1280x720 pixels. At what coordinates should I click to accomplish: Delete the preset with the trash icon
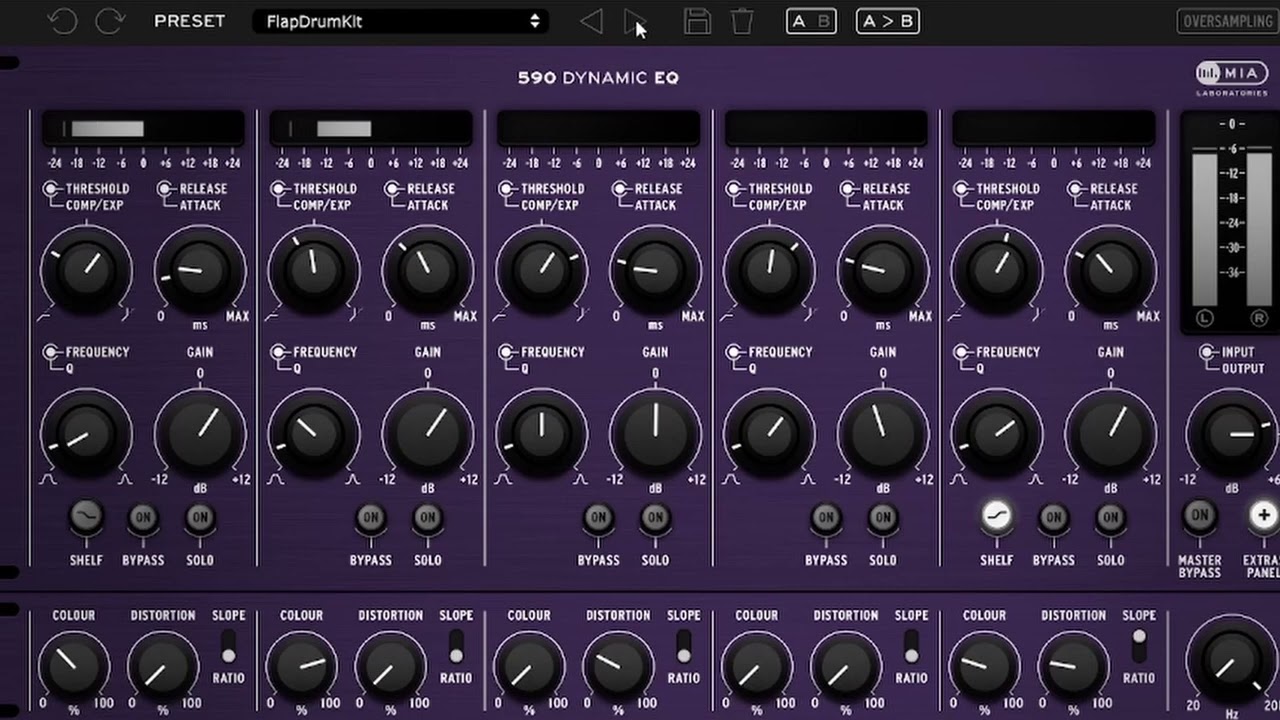[x=741, y=21]
